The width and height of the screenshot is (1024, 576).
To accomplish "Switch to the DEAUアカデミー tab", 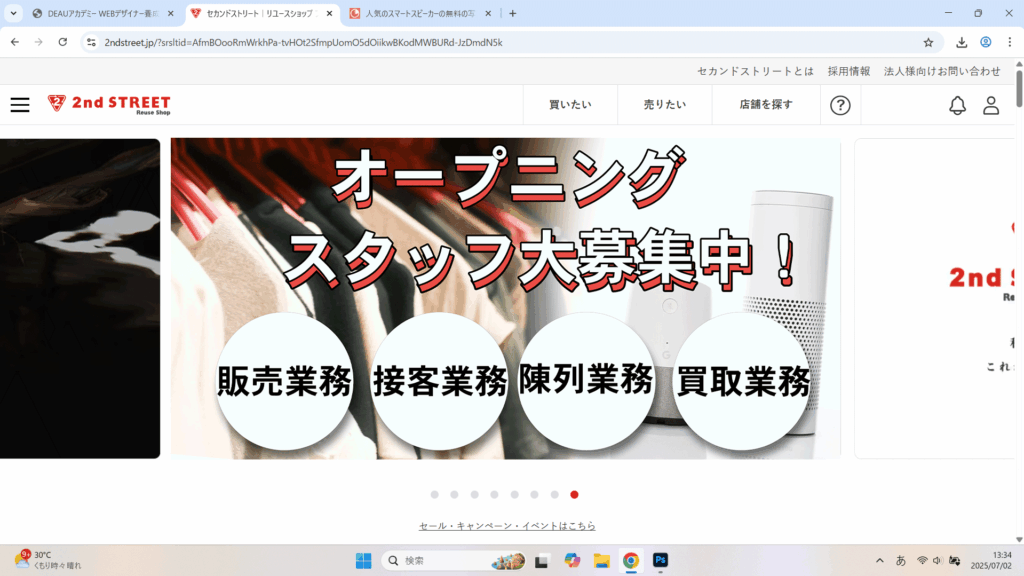I will click(100, 13).
